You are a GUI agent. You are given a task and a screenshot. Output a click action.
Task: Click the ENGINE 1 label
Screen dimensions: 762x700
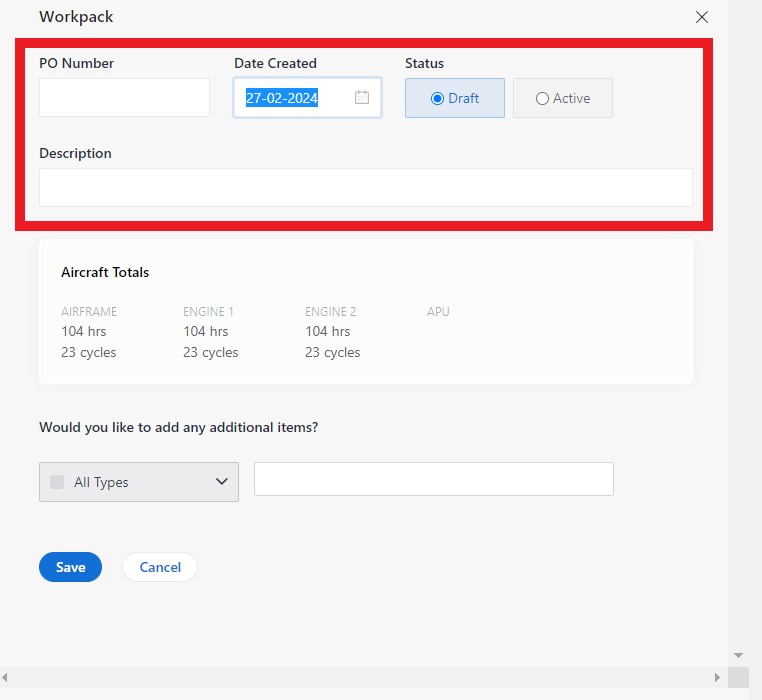pos(208,312)
